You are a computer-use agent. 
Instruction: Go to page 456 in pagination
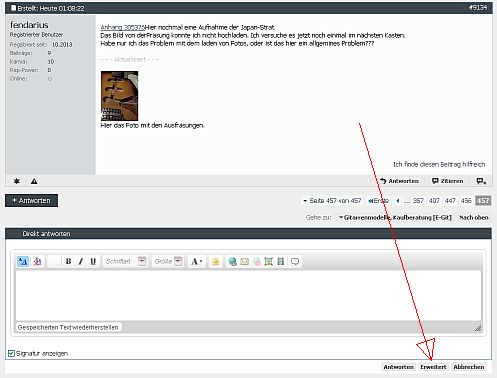(466, 201)
